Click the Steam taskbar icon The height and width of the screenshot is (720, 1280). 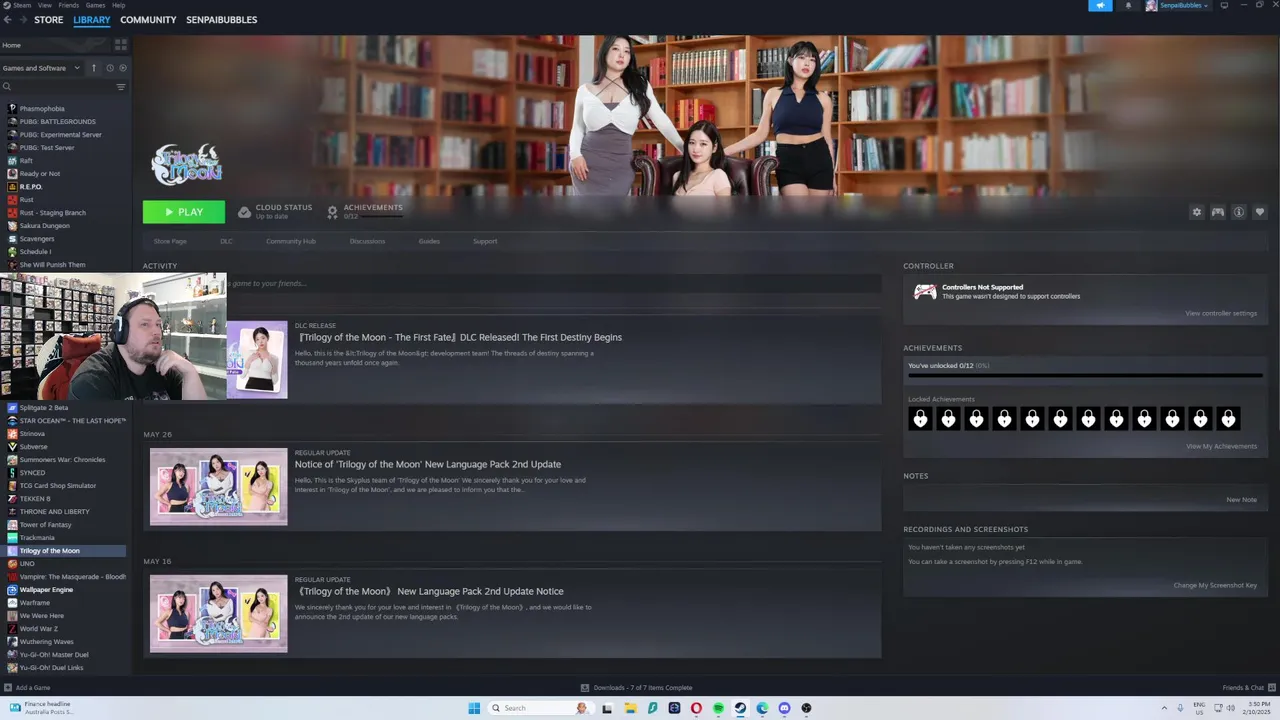(740, 708)
